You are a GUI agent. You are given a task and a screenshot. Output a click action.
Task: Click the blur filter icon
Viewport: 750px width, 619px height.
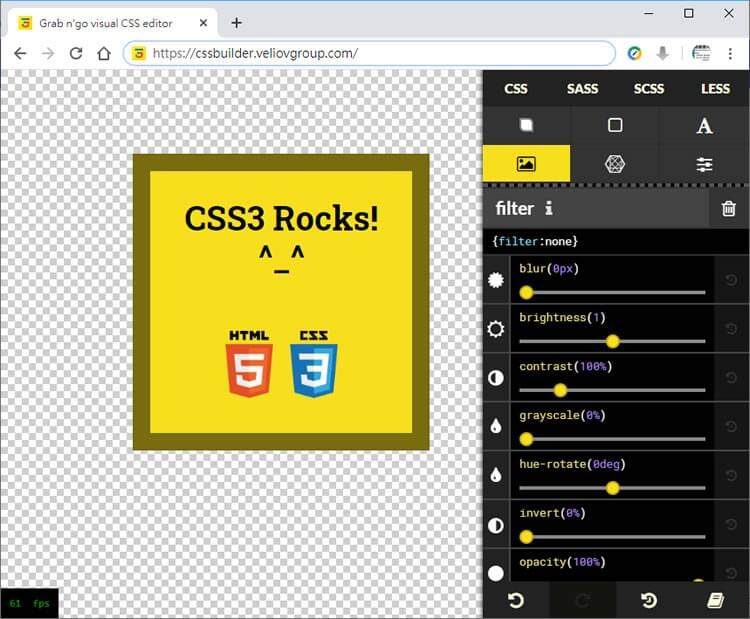point(496,280)
